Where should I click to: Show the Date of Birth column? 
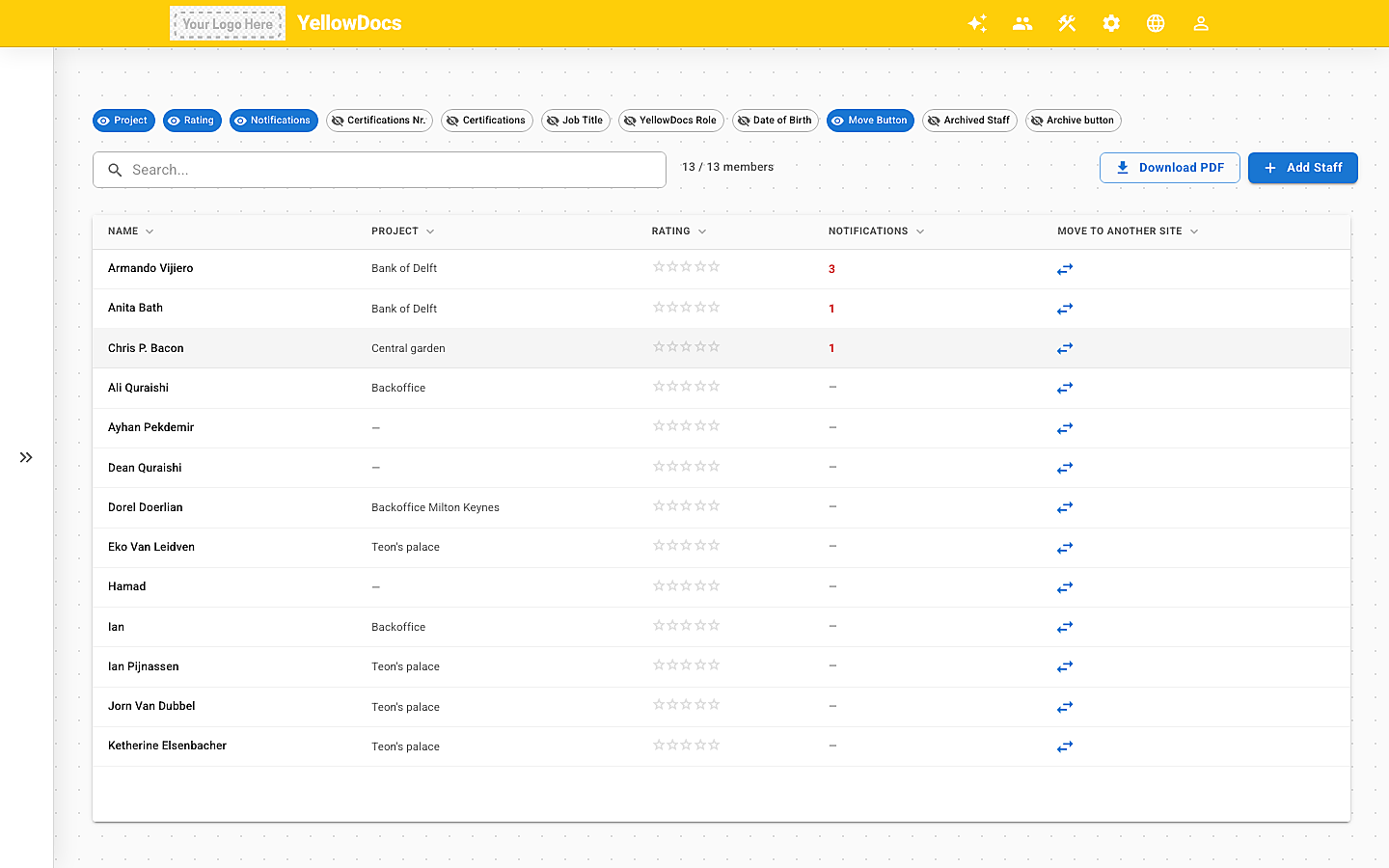776,121
